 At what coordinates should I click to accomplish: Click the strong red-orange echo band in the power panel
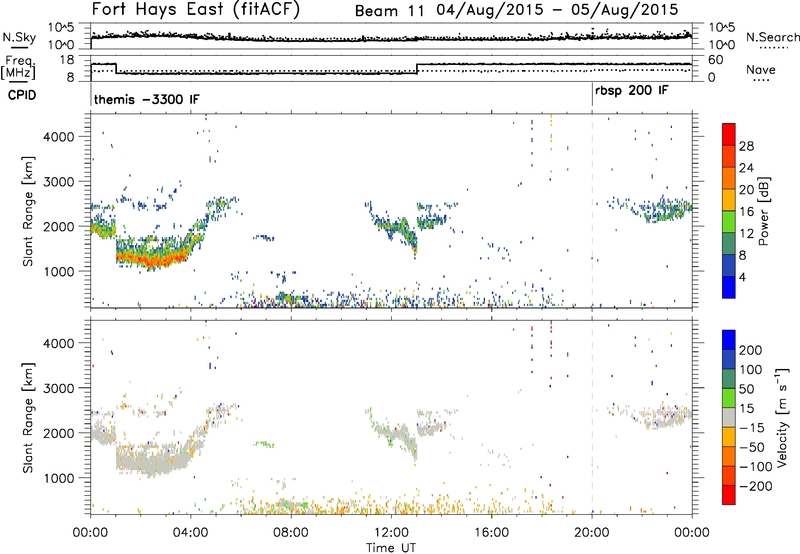[x=151, y=258]
